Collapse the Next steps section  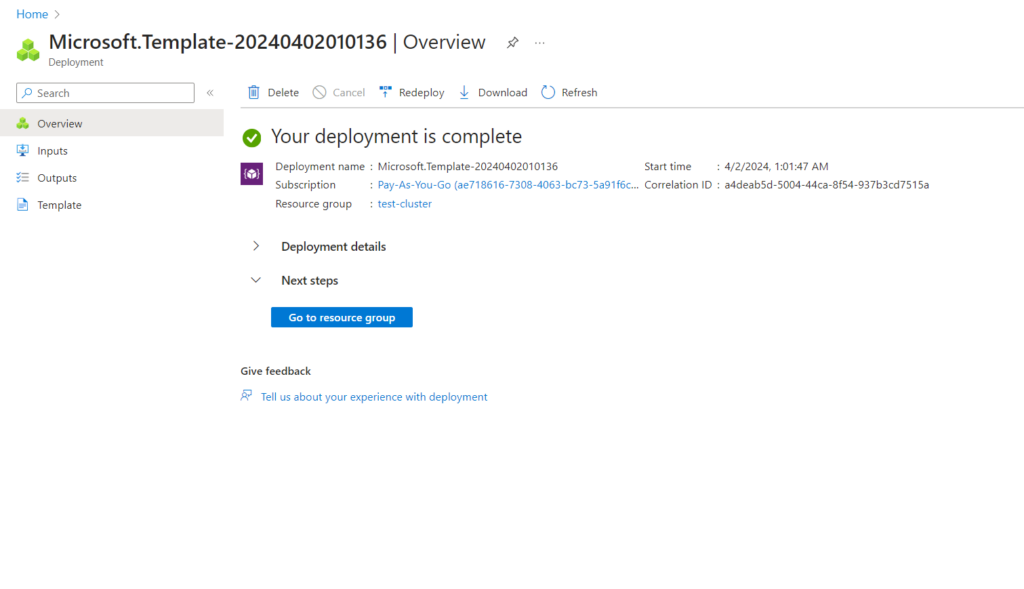(255, 280)
